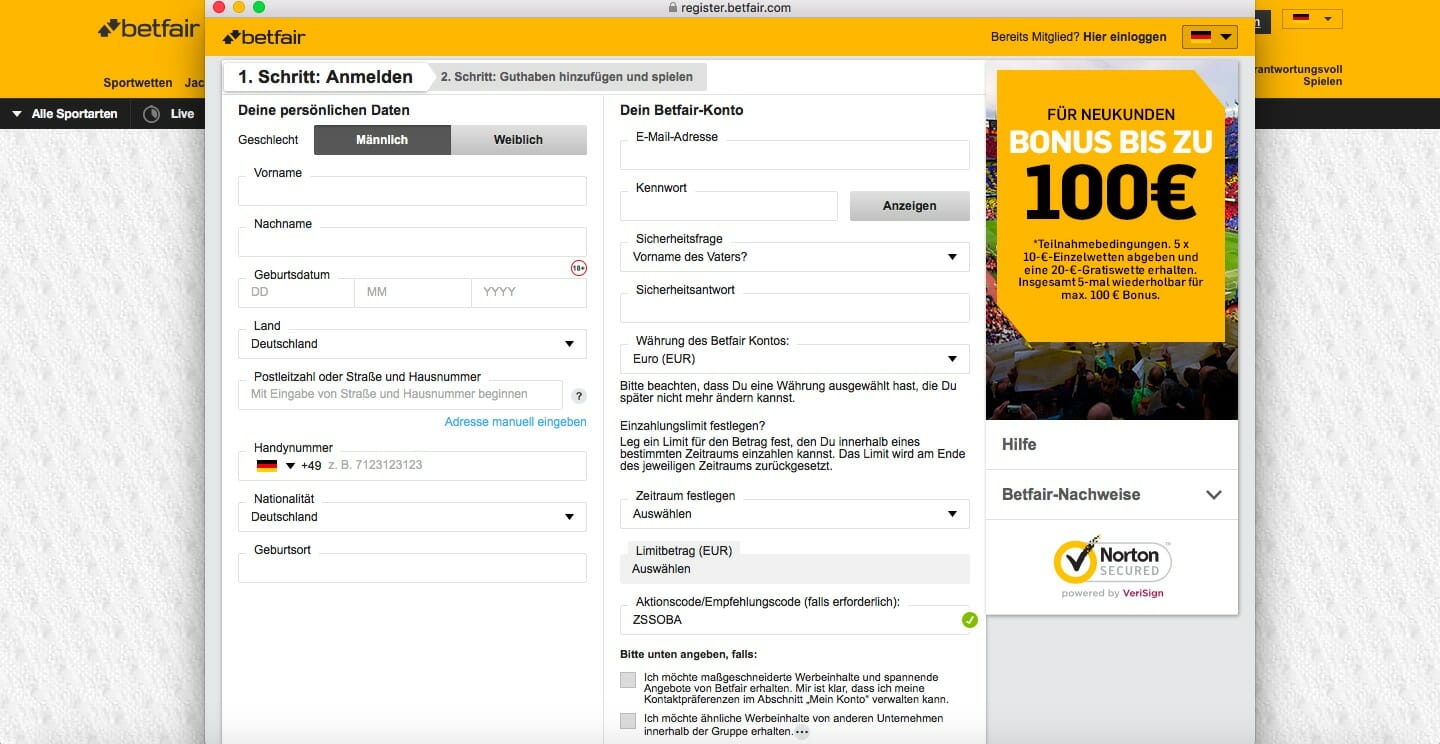Click the address help question mark icon
1440x744 pixels.
[579, 396]
